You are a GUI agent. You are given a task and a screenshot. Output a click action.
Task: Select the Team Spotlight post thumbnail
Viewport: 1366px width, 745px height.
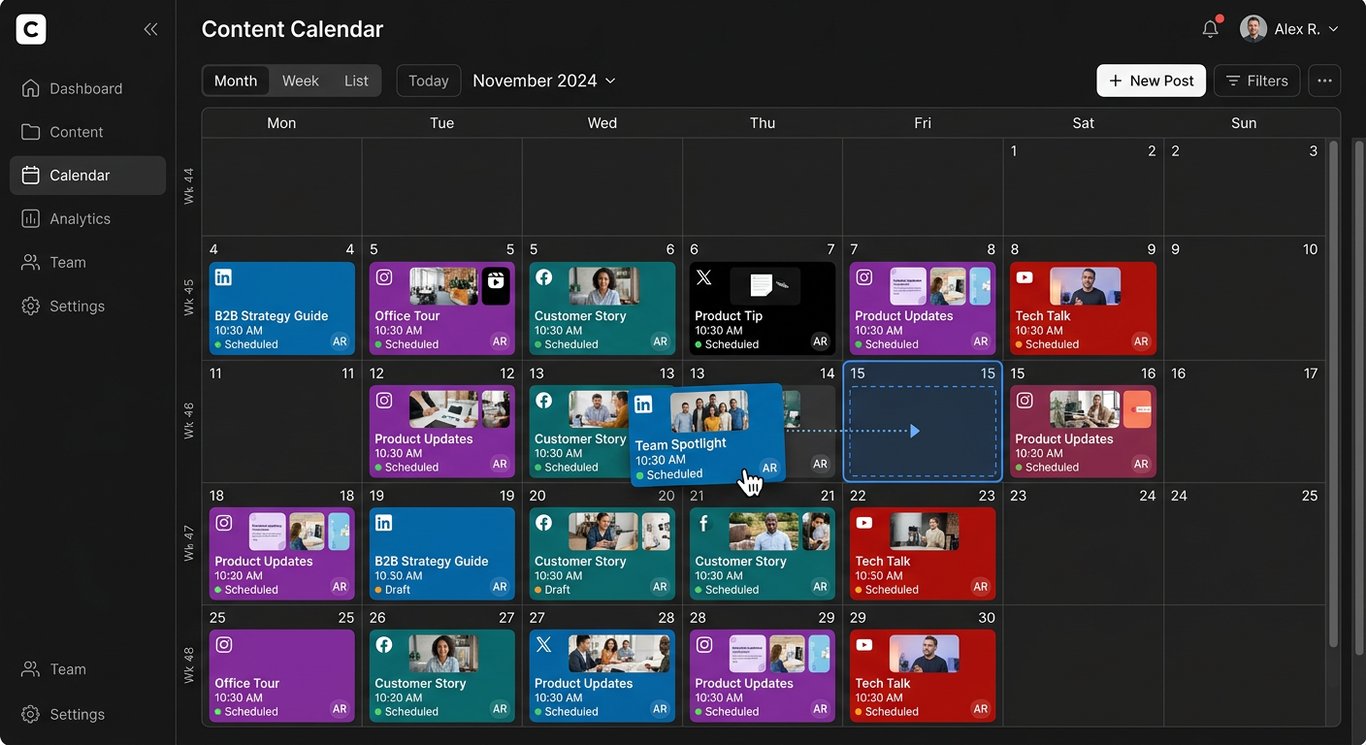[710, 410]
